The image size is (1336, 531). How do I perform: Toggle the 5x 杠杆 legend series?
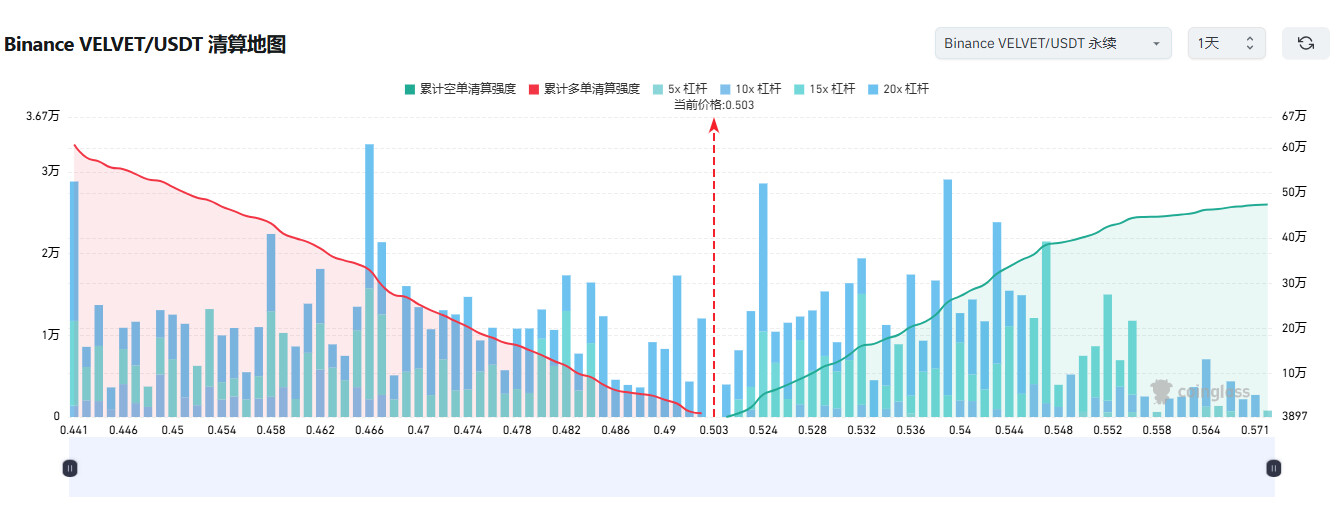pyautogui.click(x=679, y=89)
